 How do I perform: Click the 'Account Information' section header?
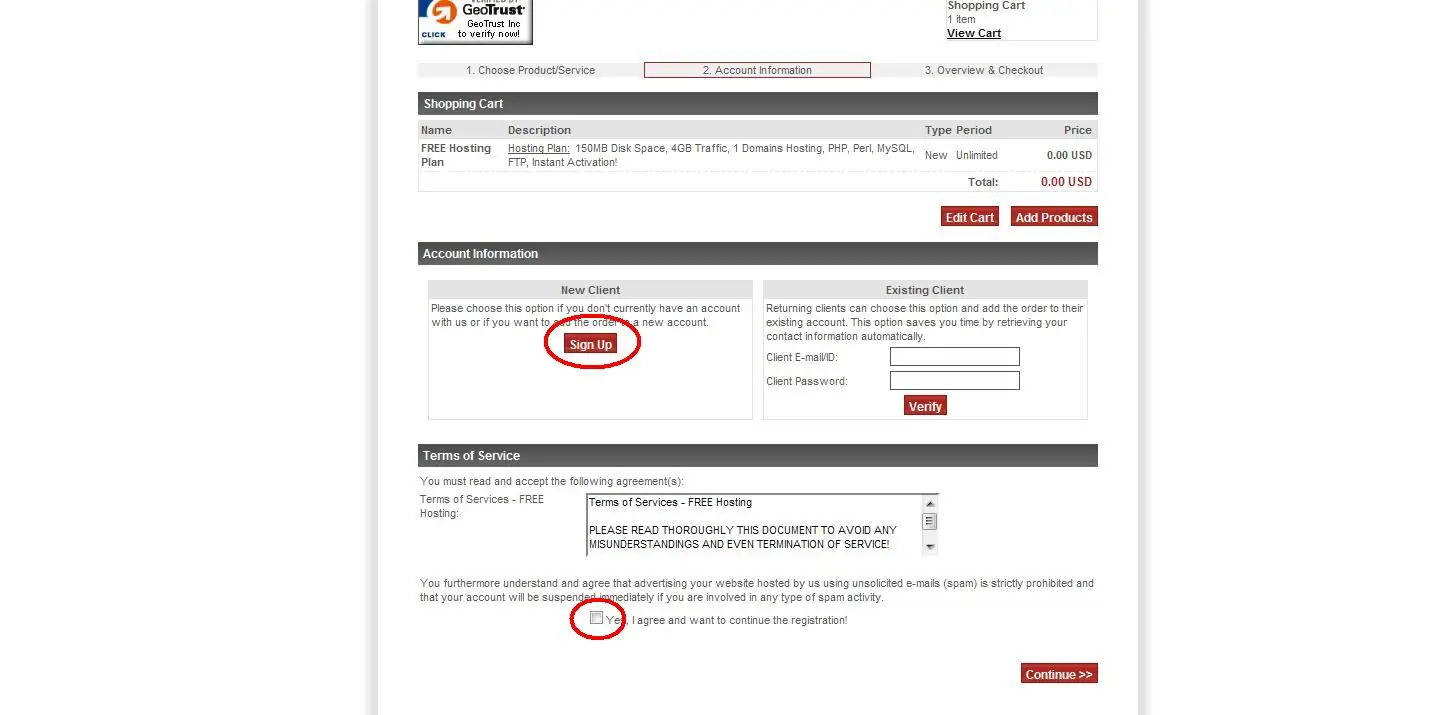758,254
